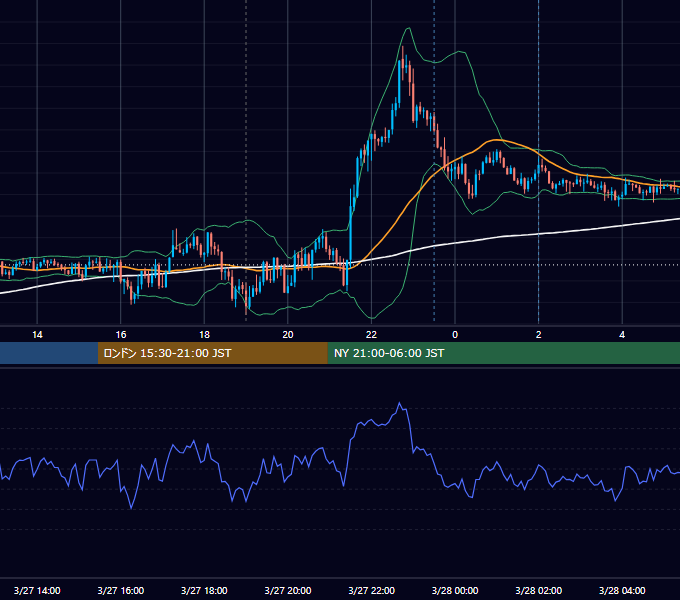This screenshot has height=600, width=680.
Task: Click the 18 hour label on the price chart axis
Action: click(x=204, y=335)
